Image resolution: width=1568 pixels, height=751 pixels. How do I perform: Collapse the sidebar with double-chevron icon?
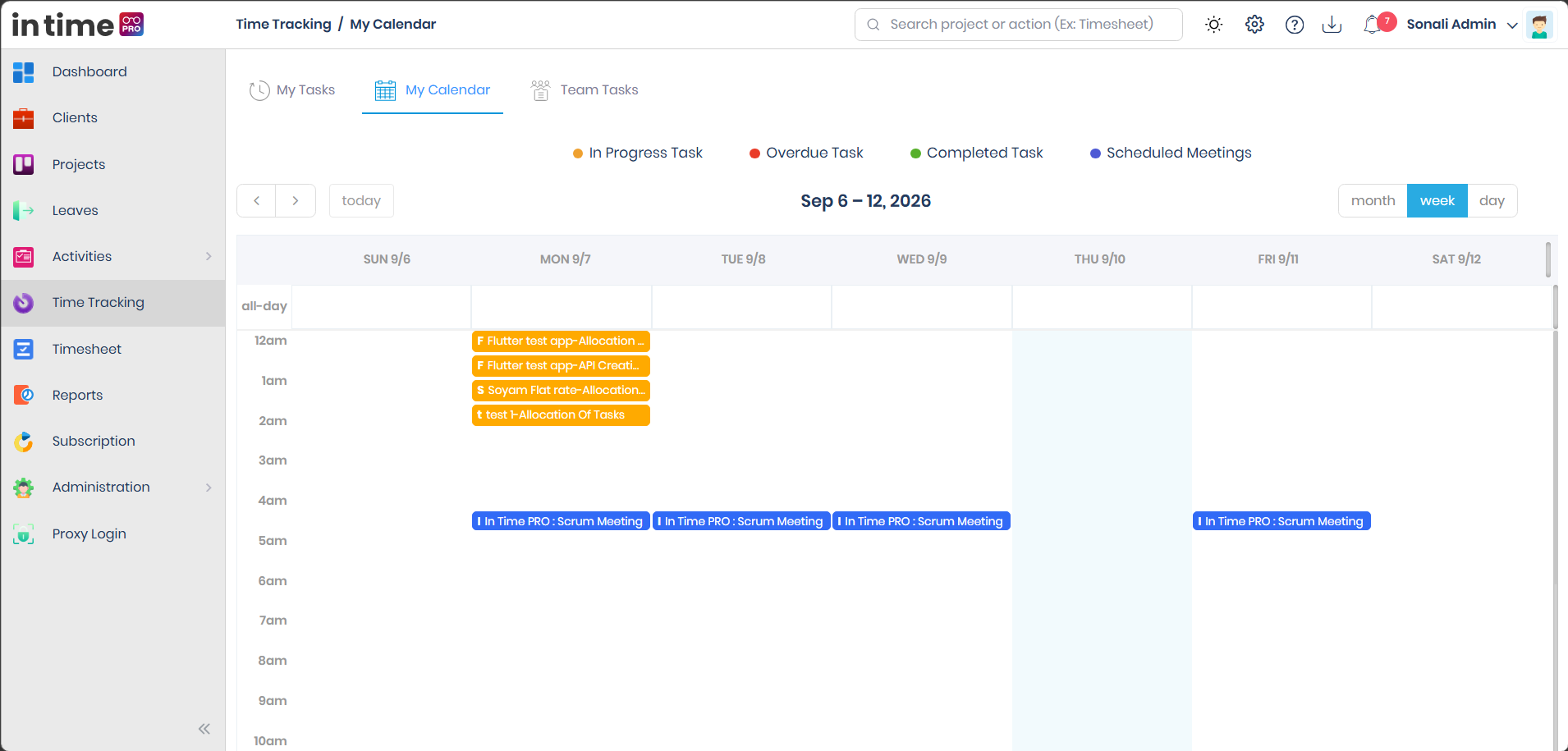(204, 729)
